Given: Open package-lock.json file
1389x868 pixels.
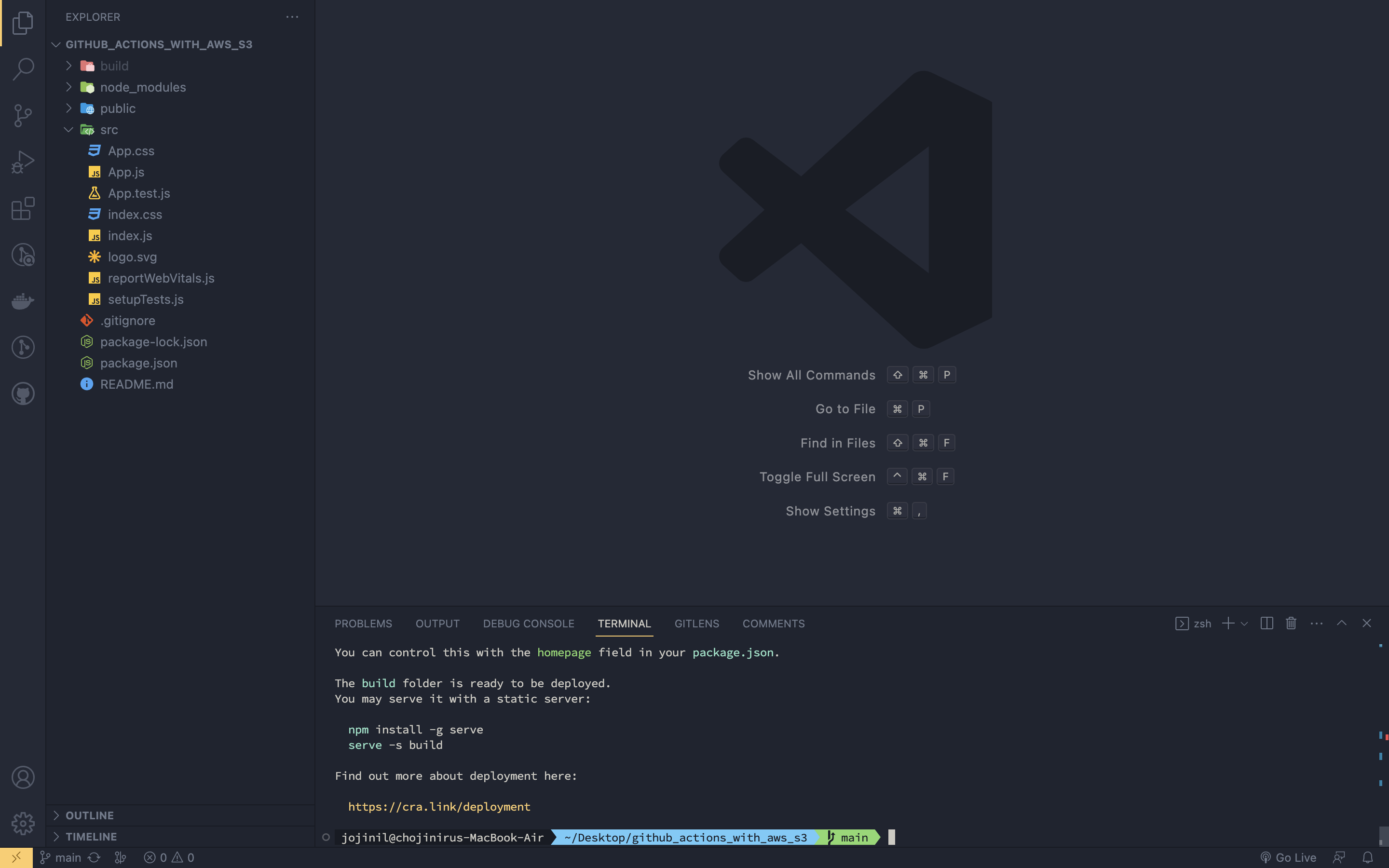Looking at the screenshot, I should point(180,342).
